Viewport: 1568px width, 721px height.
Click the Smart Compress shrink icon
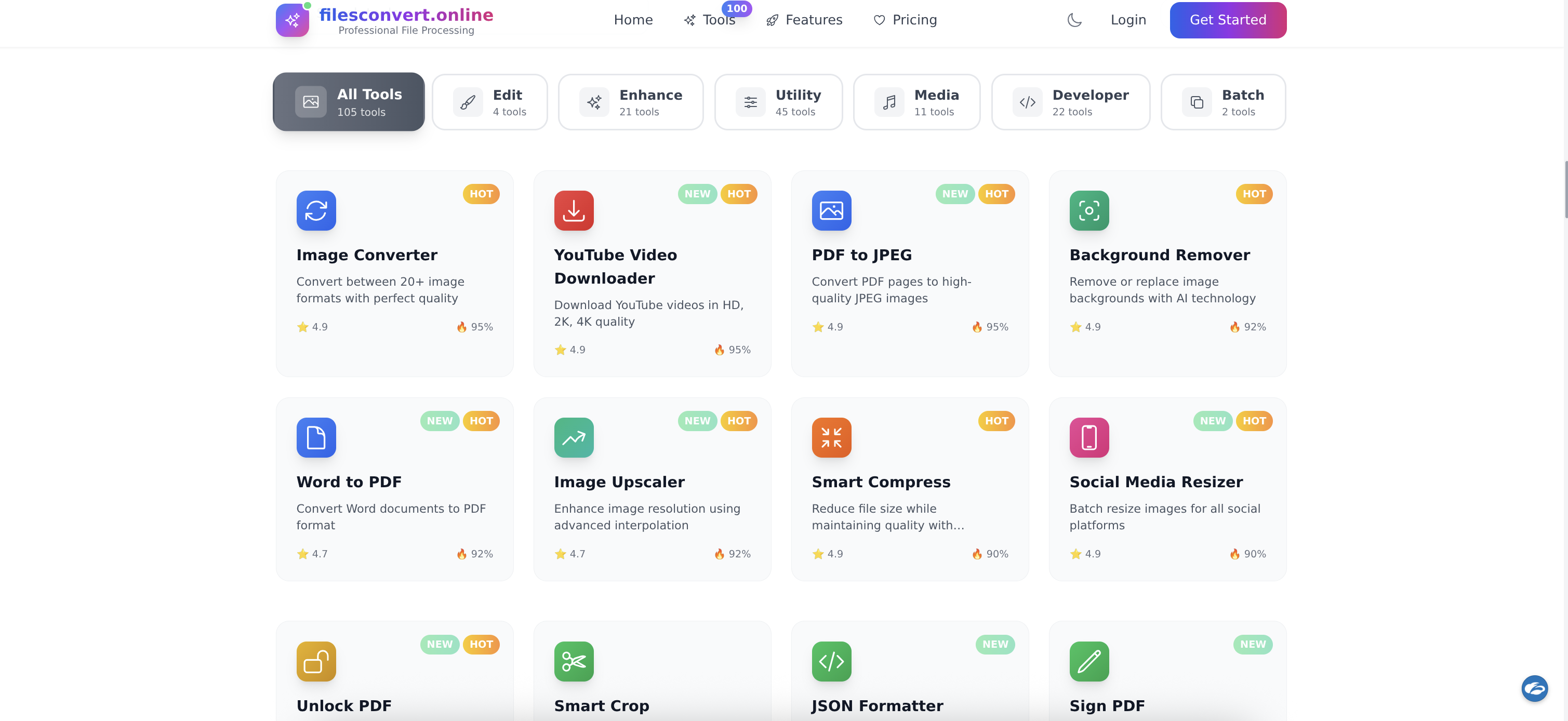831,437
